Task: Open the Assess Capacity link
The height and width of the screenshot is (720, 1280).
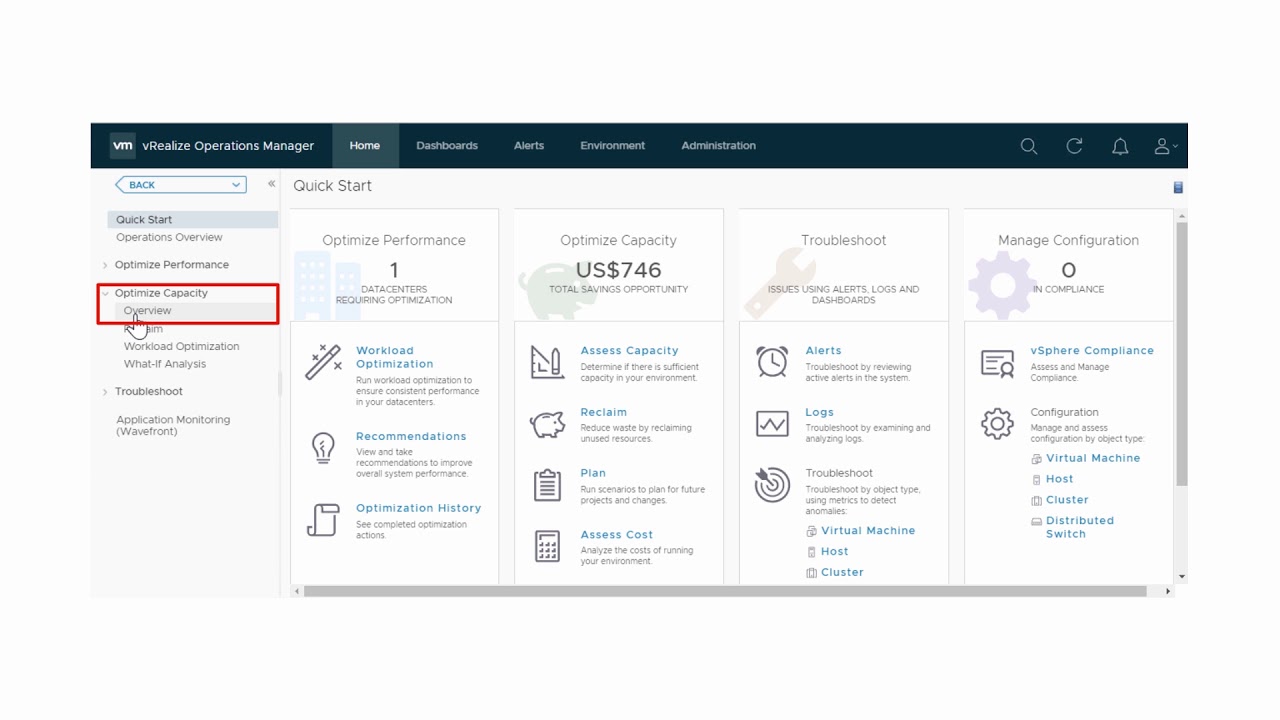Action: tap(629, 351)
